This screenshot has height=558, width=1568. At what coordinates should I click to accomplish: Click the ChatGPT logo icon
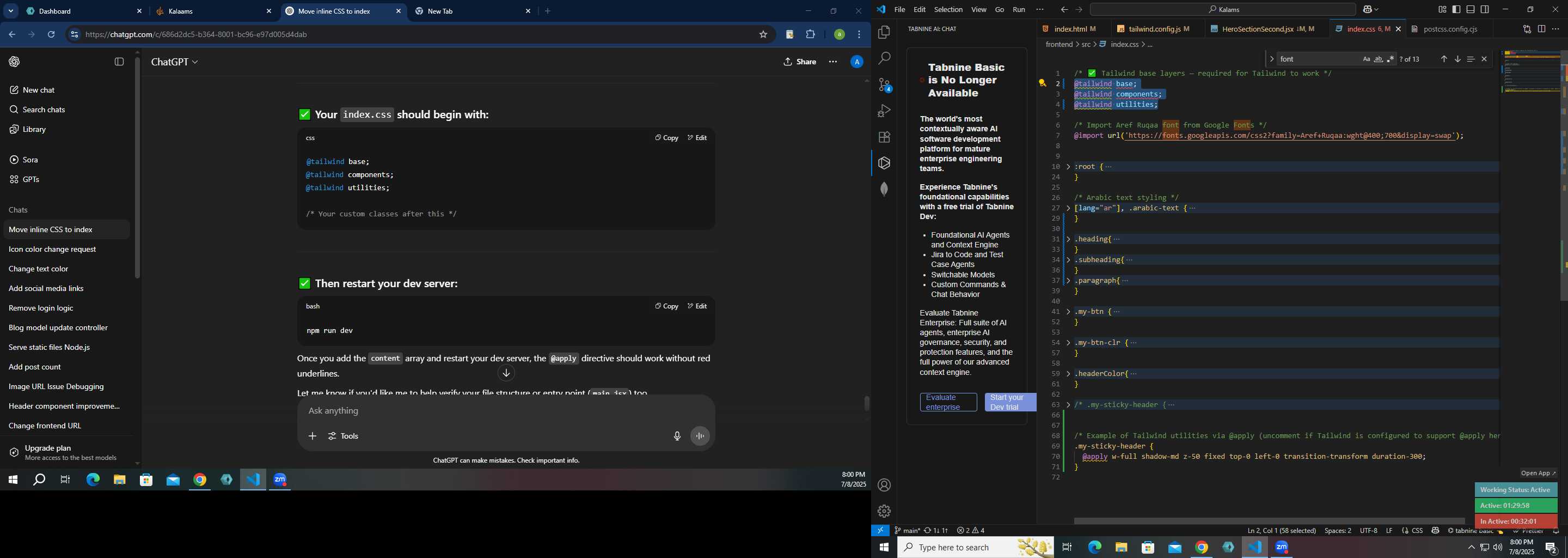[x=15, y=62]
